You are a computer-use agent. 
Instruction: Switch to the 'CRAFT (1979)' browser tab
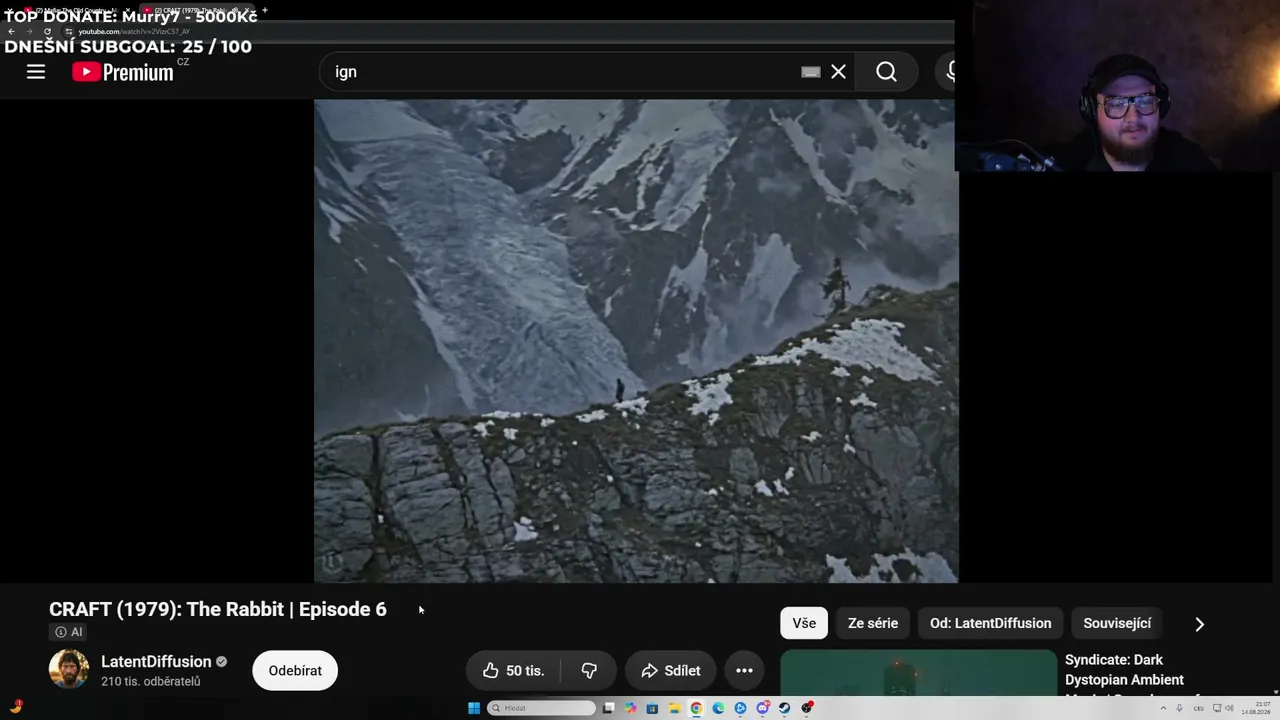(x=196, y=10)
